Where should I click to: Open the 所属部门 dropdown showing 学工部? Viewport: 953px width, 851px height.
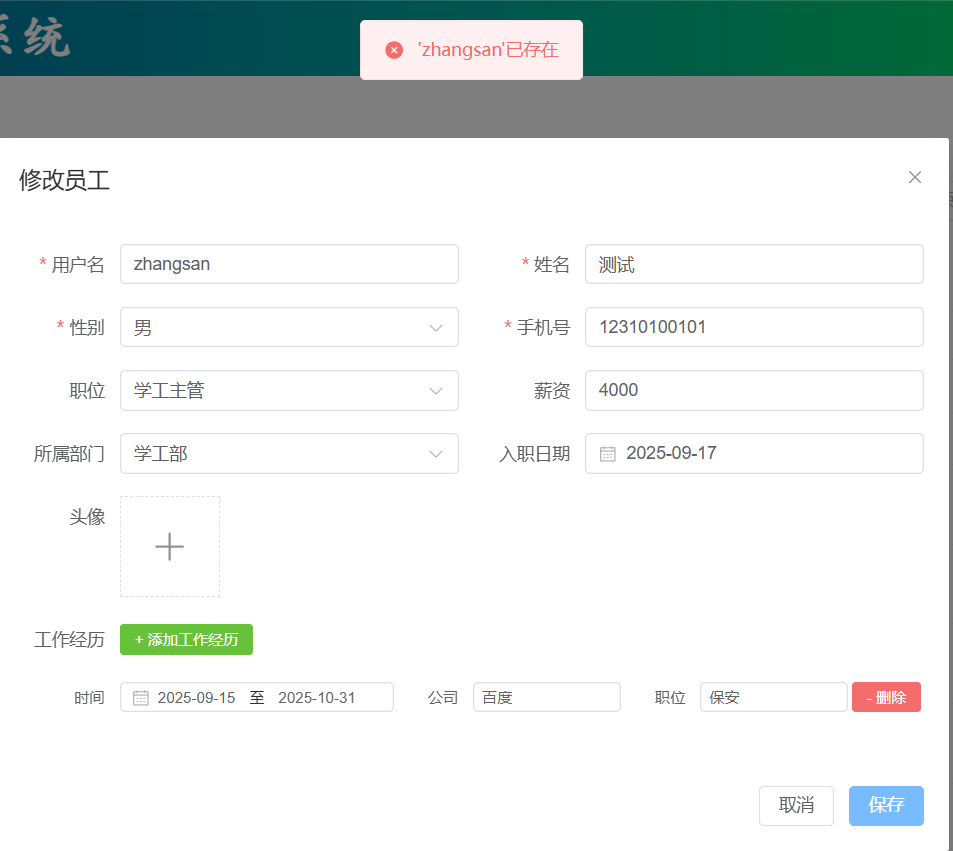coord(289,453)
